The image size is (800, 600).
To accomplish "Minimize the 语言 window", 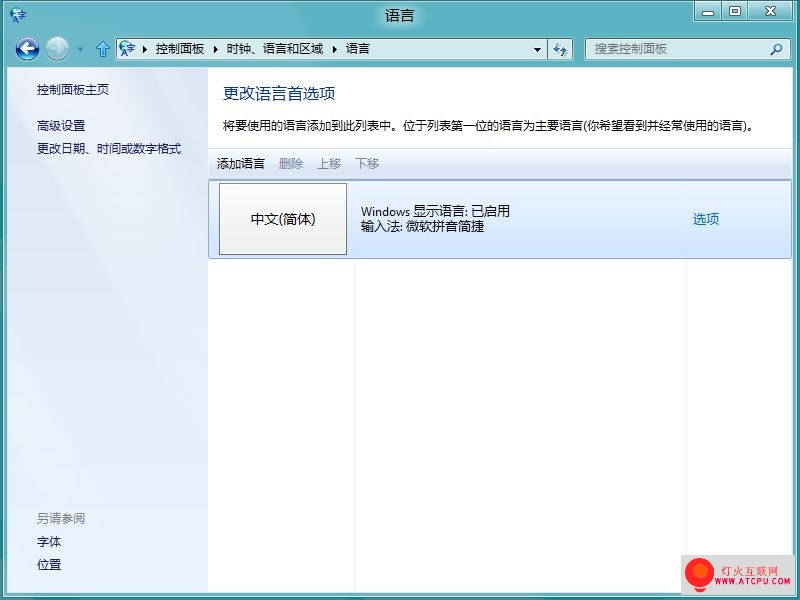I will 708,12.
